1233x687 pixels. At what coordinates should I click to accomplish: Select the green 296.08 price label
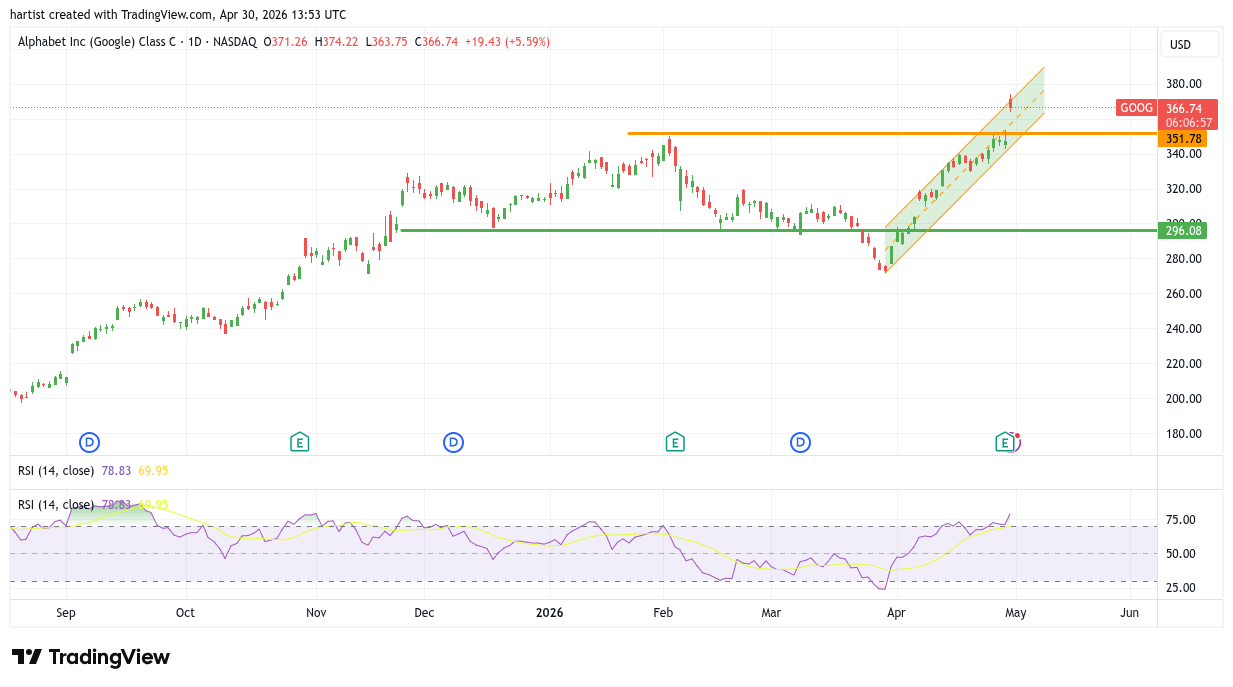(1184, 230)
